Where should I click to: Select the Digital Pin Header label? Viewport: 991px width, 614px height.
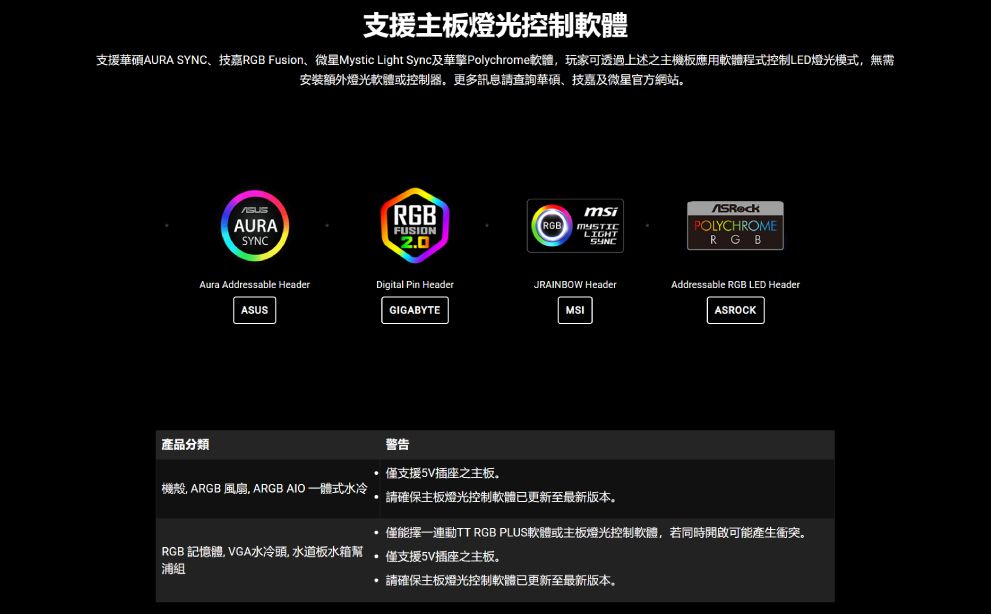[415, 285]
